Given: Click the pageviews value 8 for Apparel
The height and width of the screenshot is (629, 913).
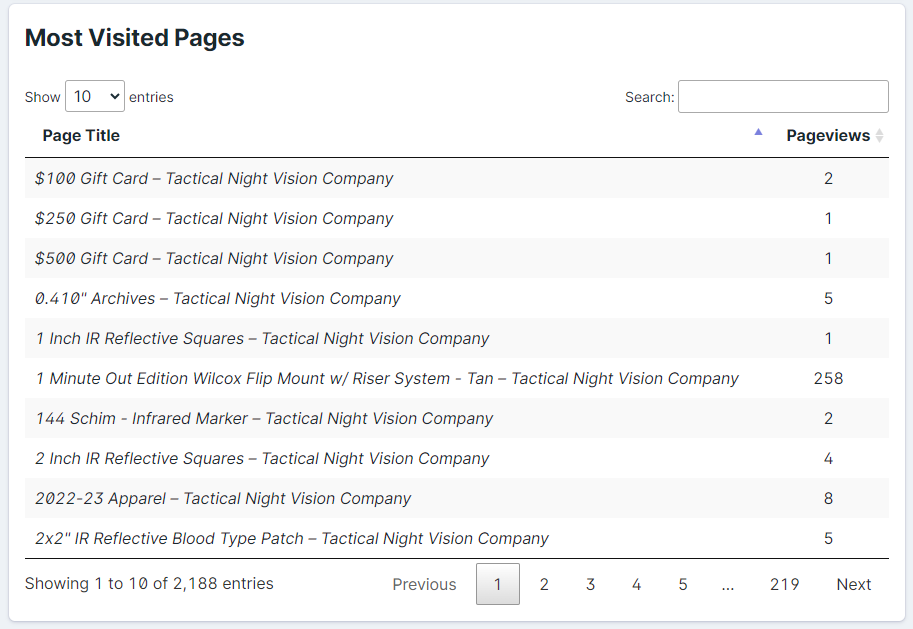Looking at the screenshot, I should pos(828,499).
